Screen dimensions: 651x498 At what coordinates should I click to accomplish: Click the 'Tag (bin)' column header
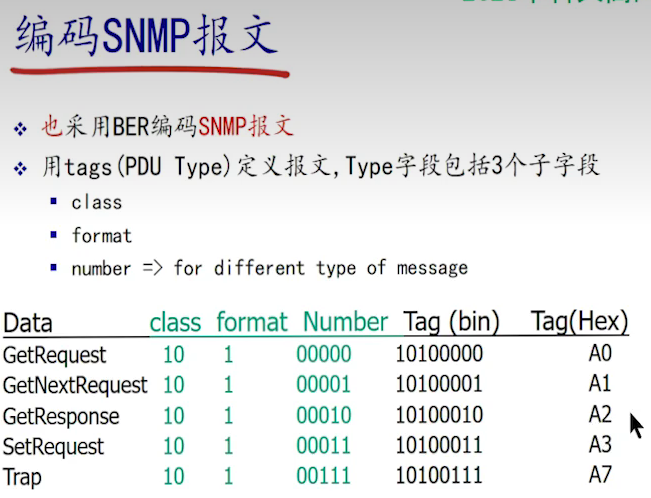click(x=451, y=322)
